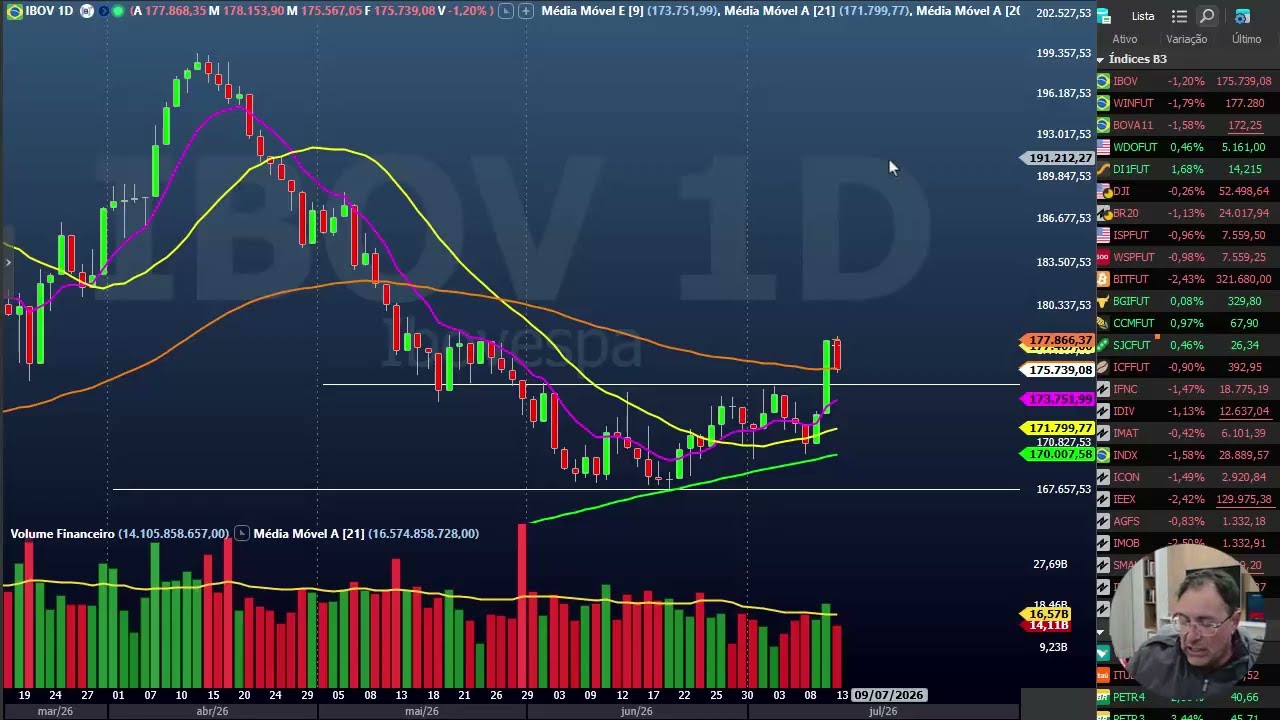Click the index icon of IFNC row
Screen dimensions: 1280x720
(1103, 389)
